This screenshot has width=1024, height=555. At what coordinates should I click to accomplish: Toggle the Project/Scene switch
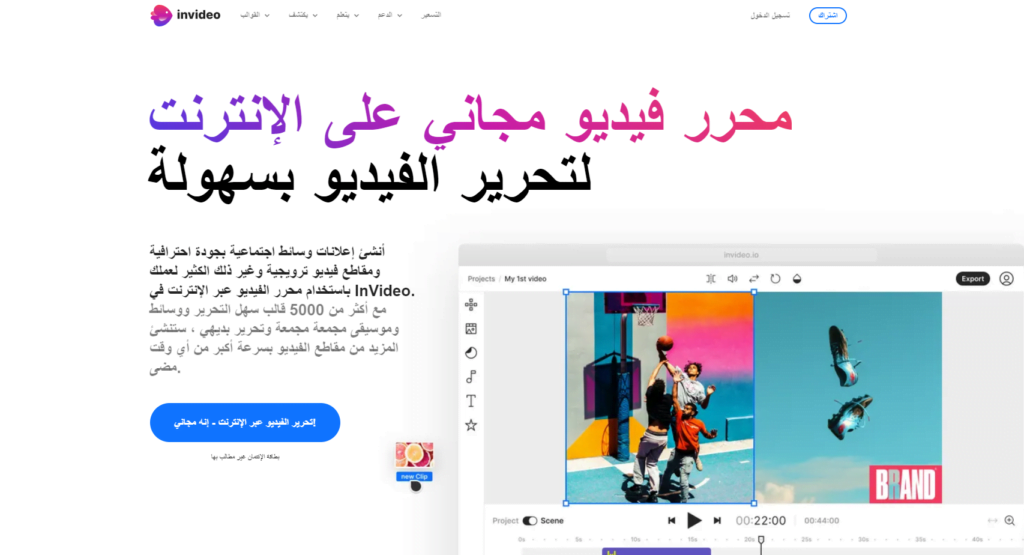click(x=530, y=521)
